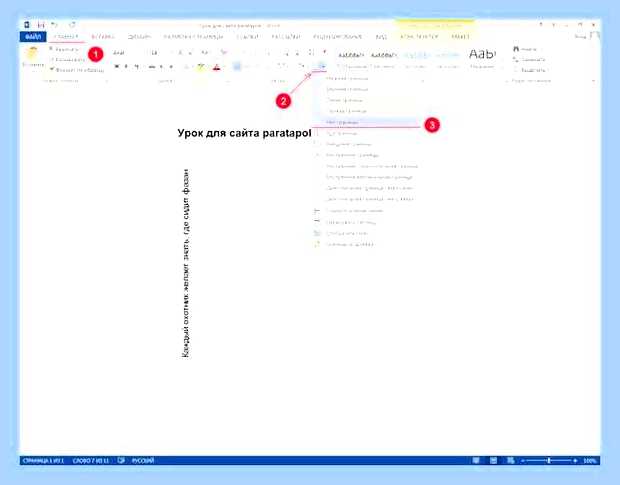Toggle Italic (К) formatting
620x485 pixels.
tap(127, 66)
